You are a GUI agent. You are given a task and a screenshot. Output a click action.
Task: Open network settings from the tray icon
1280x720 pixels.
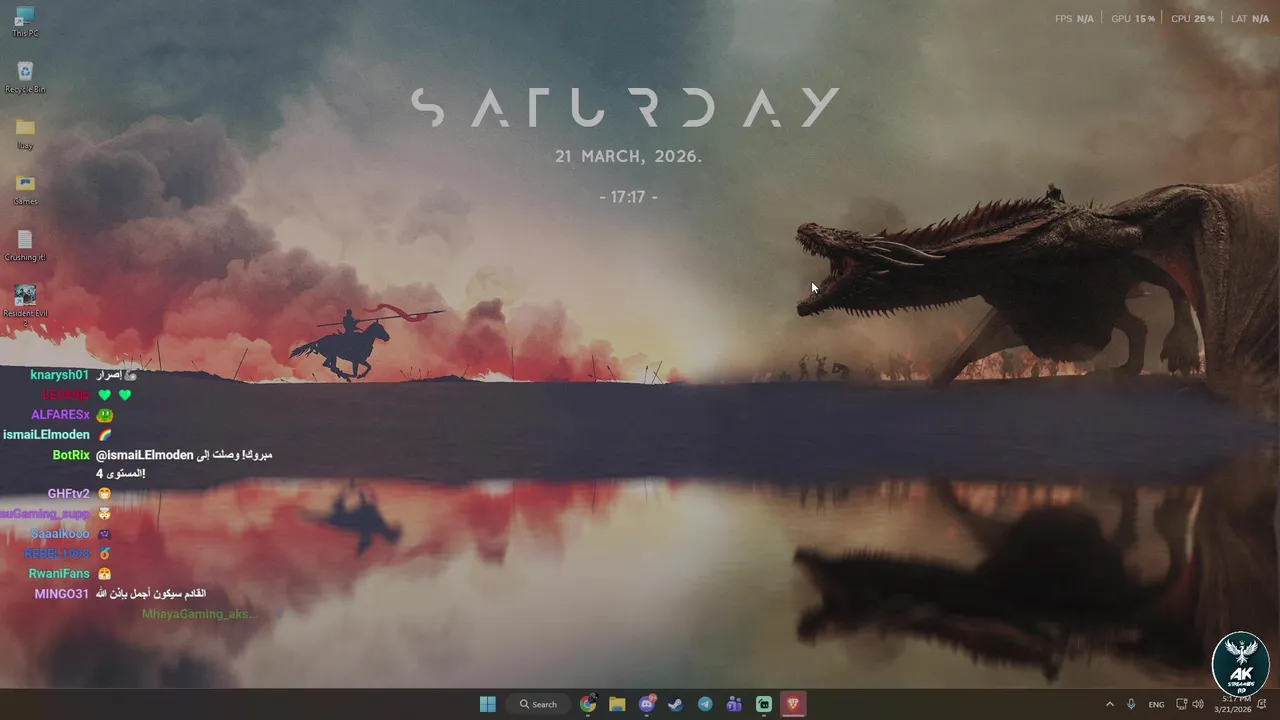click(x=1181, y=704)
